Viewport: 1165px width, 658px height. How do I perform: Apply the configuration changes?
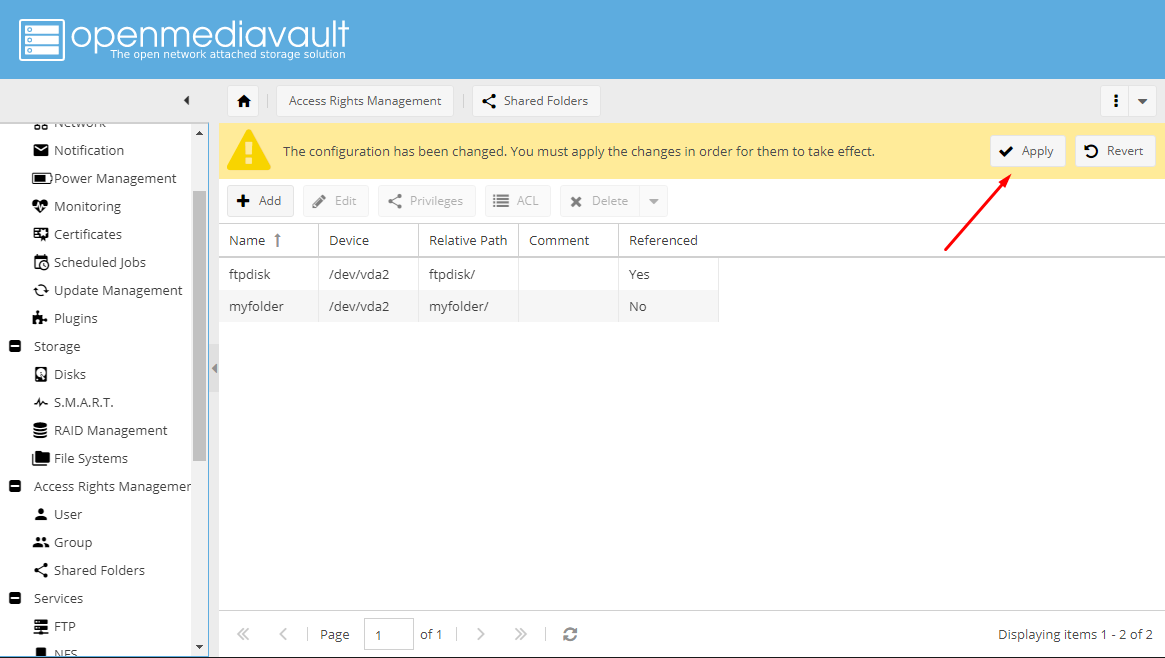coord(1027,151)
